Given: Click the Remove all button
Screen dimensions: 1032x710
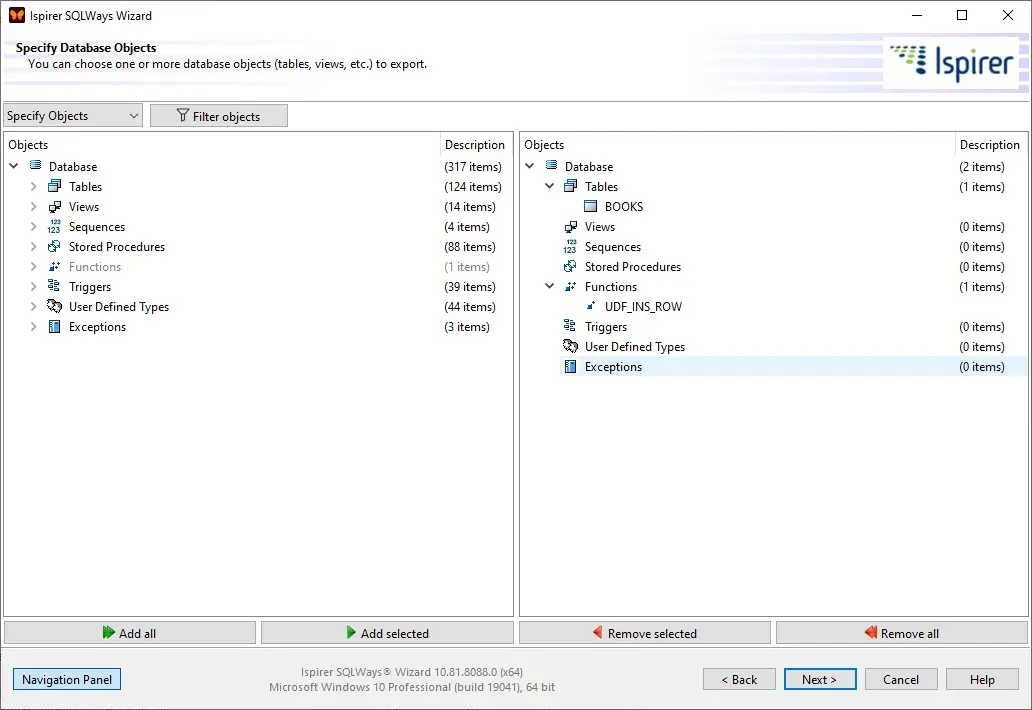Looking at the screenshot, I should [902, 633].
